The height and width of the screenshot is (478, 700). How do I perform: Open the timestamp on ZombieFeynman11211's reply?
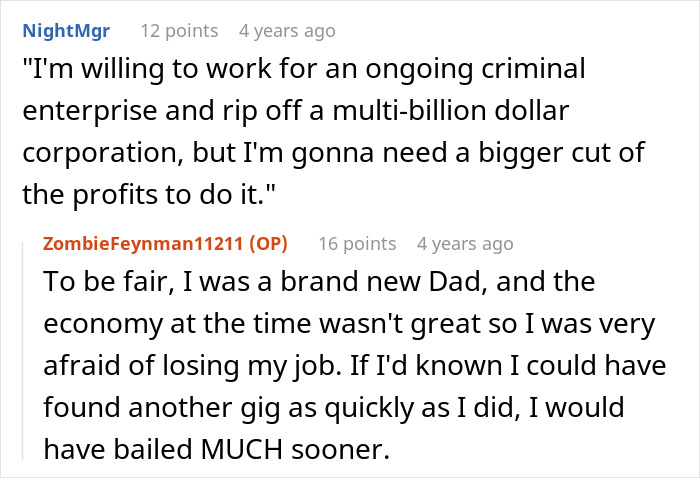[465, 244]
